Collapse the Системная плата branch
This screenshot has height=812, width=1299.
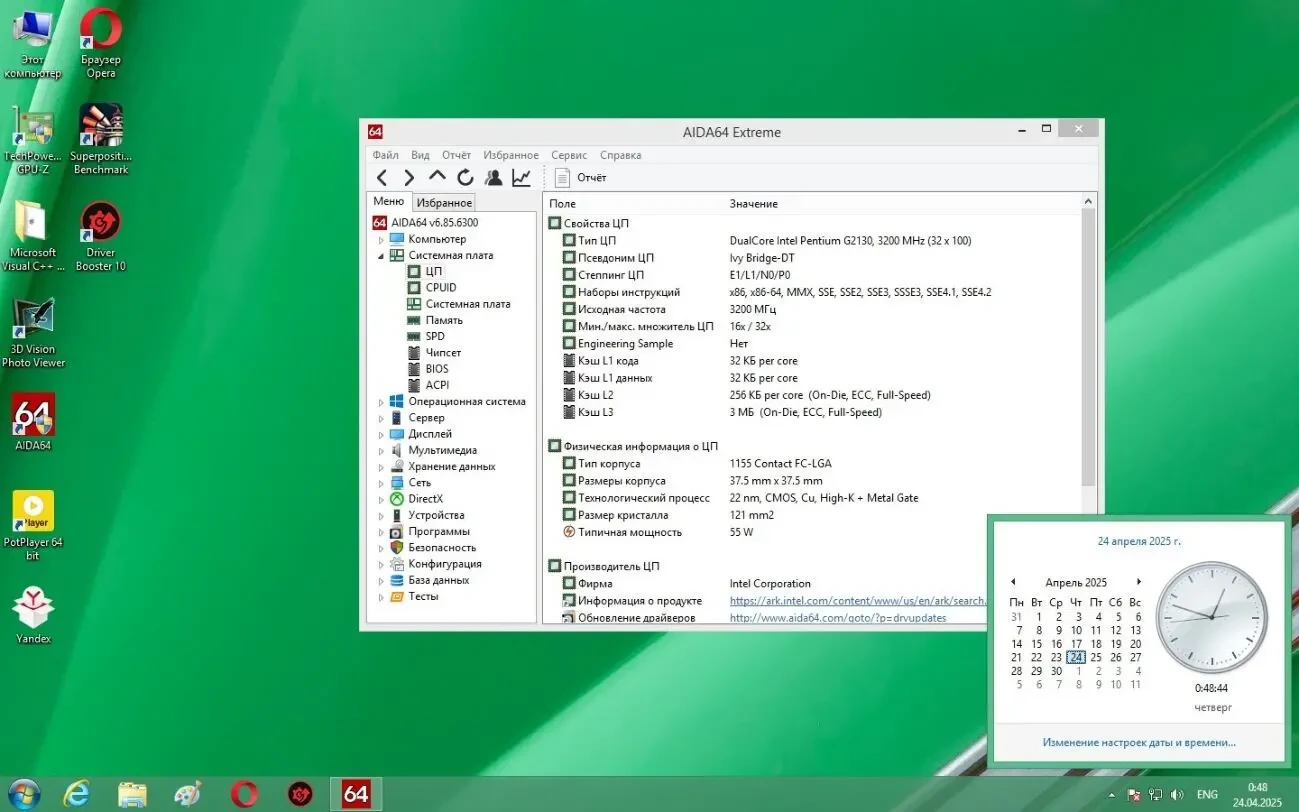point(381,255)
